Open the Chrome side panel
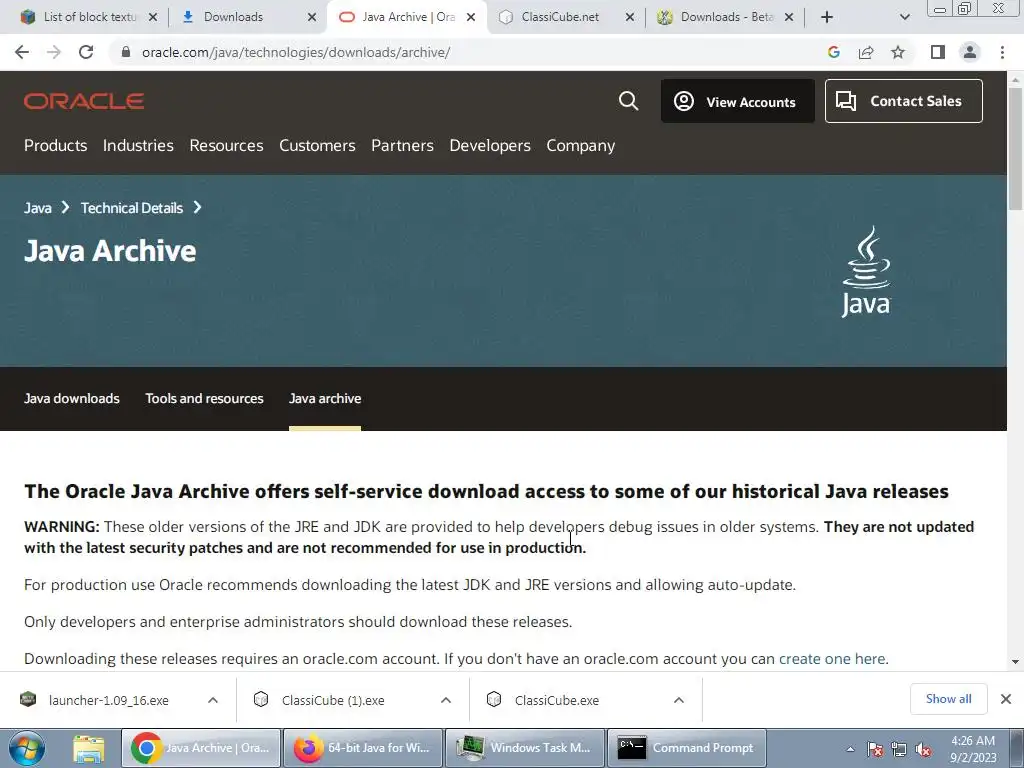This screenshot has height=768, width=1024. point(938,52)
